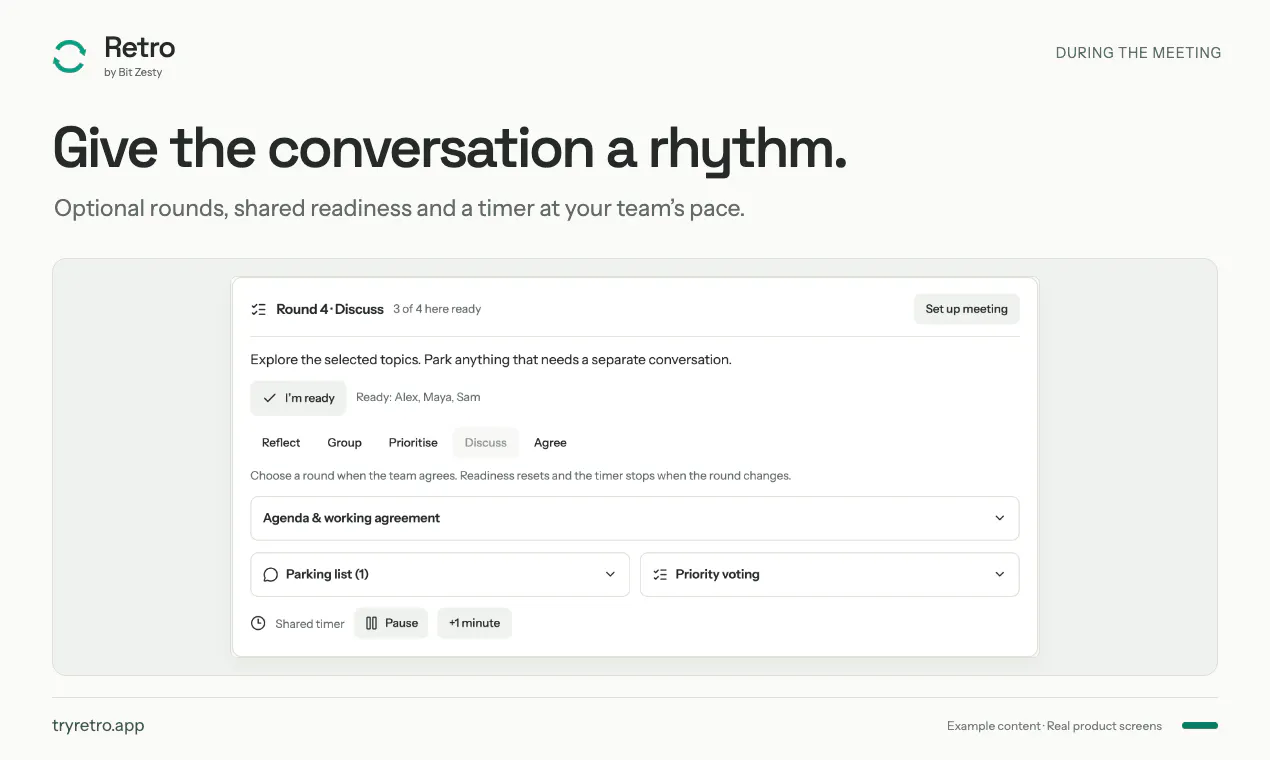This screenshot has height=760, width=1270.
Task: Pause the shared timer
Action: [x=392, y=623]
